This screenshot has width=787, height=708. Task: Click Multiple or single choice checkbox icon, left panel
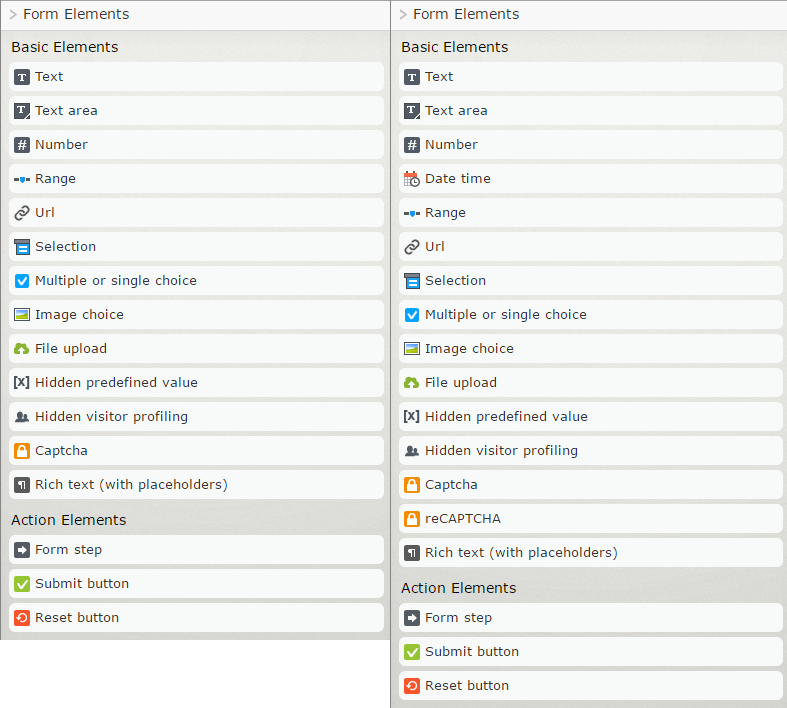22,281
